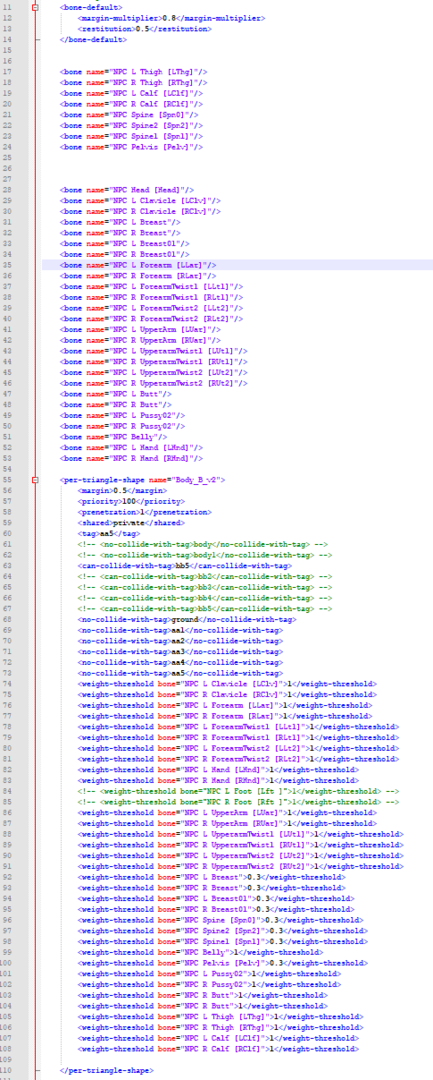
Task: Click line number 35 in the gutter
Action: 8,264
